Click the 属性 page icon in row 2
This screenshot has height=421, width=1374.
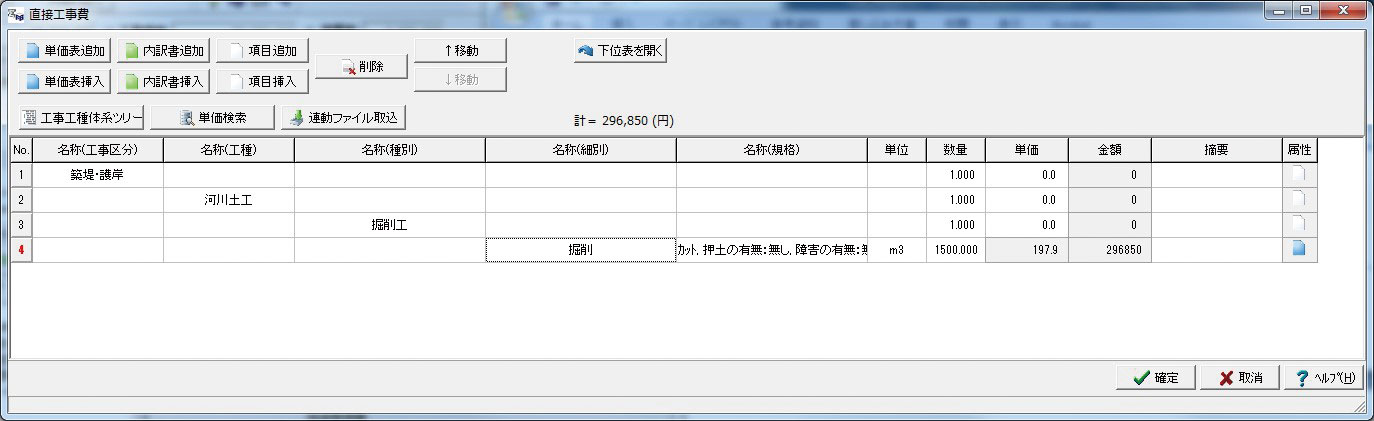pyautogui.click(x=1299, y=199)
